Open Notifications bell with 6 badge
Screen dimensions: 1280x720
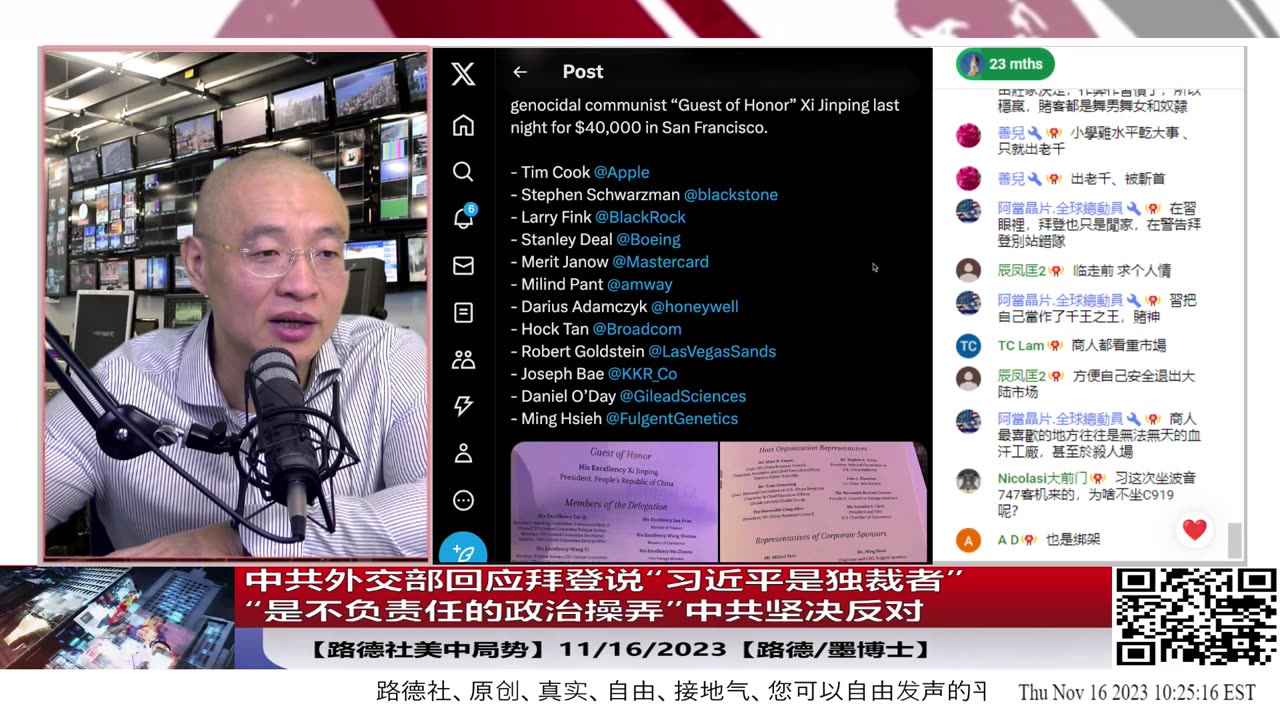coord(464,218)
